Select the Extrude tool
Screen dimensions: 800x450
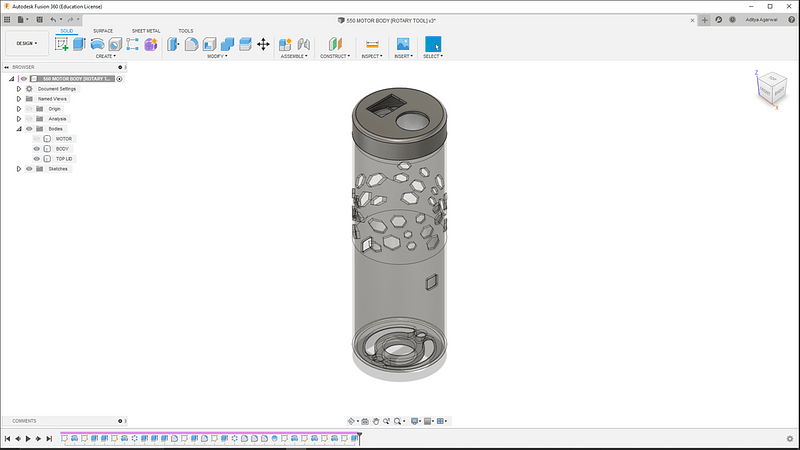click(79, 44)
